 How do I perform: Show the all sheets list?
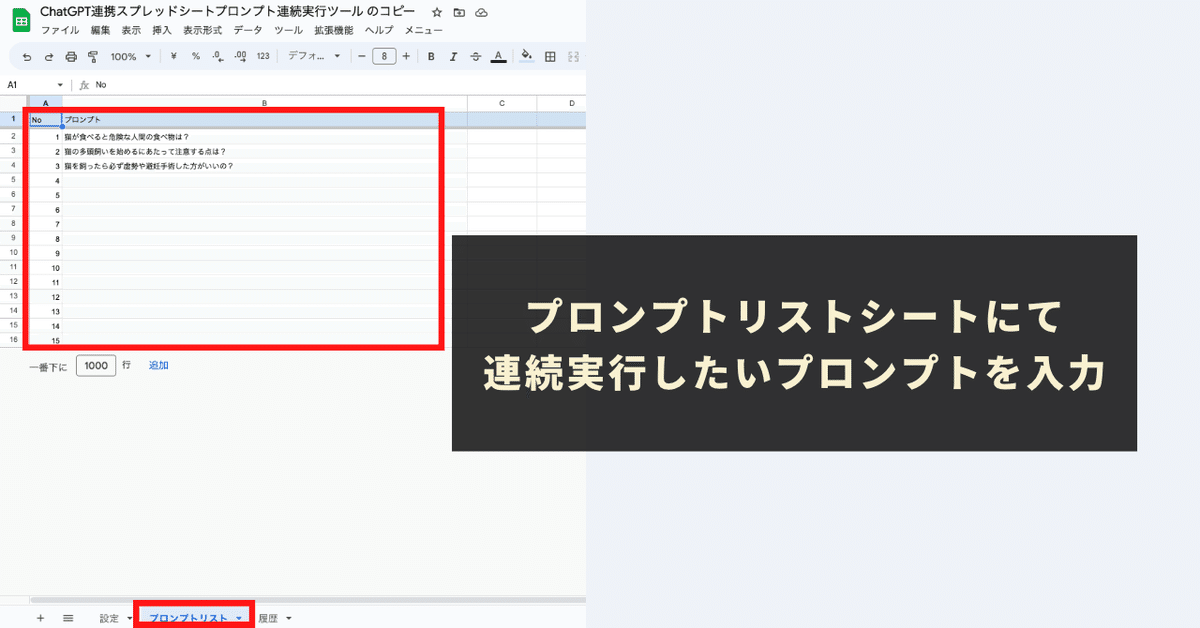click(68, 618)
